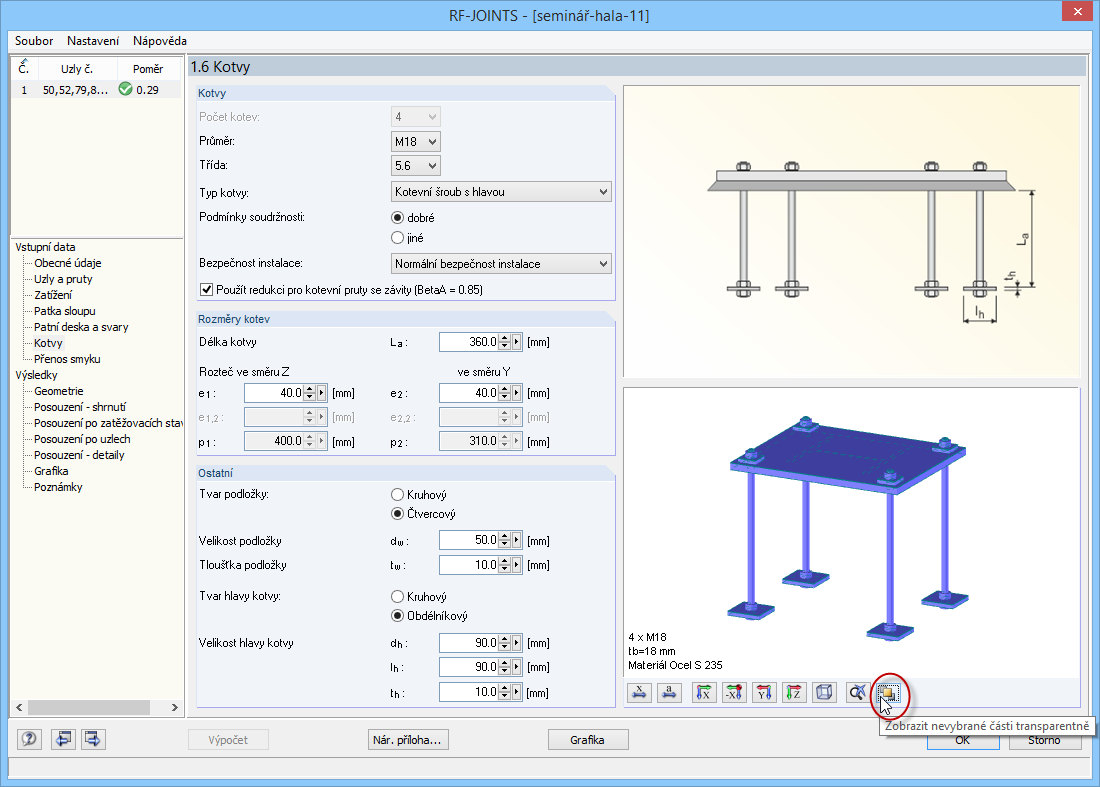Open Posouzení - shrnutí results
Viewport: 1100px width, 787px height.
coord(80,407)
